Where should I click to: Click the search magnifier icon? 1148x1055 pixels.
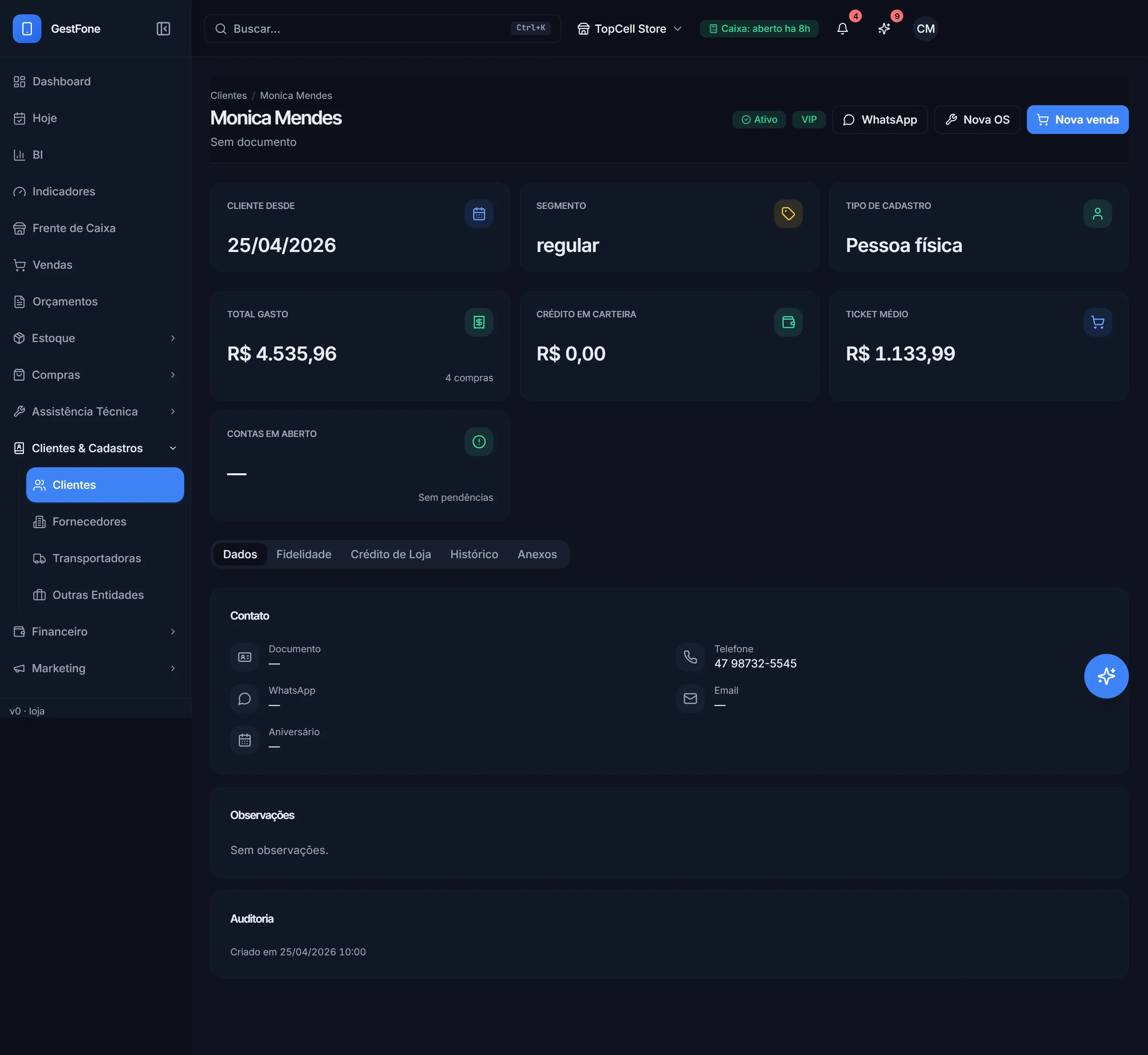coord(220,29)
